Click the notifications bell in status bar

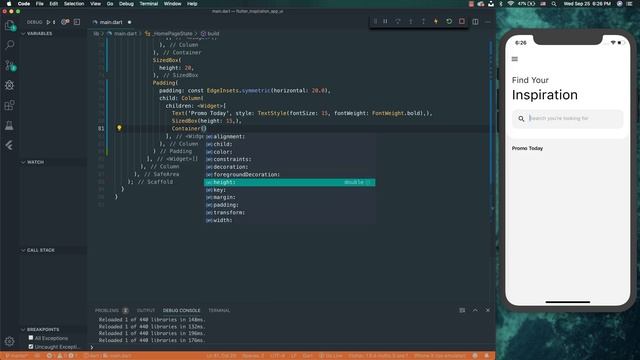[487, 356]
